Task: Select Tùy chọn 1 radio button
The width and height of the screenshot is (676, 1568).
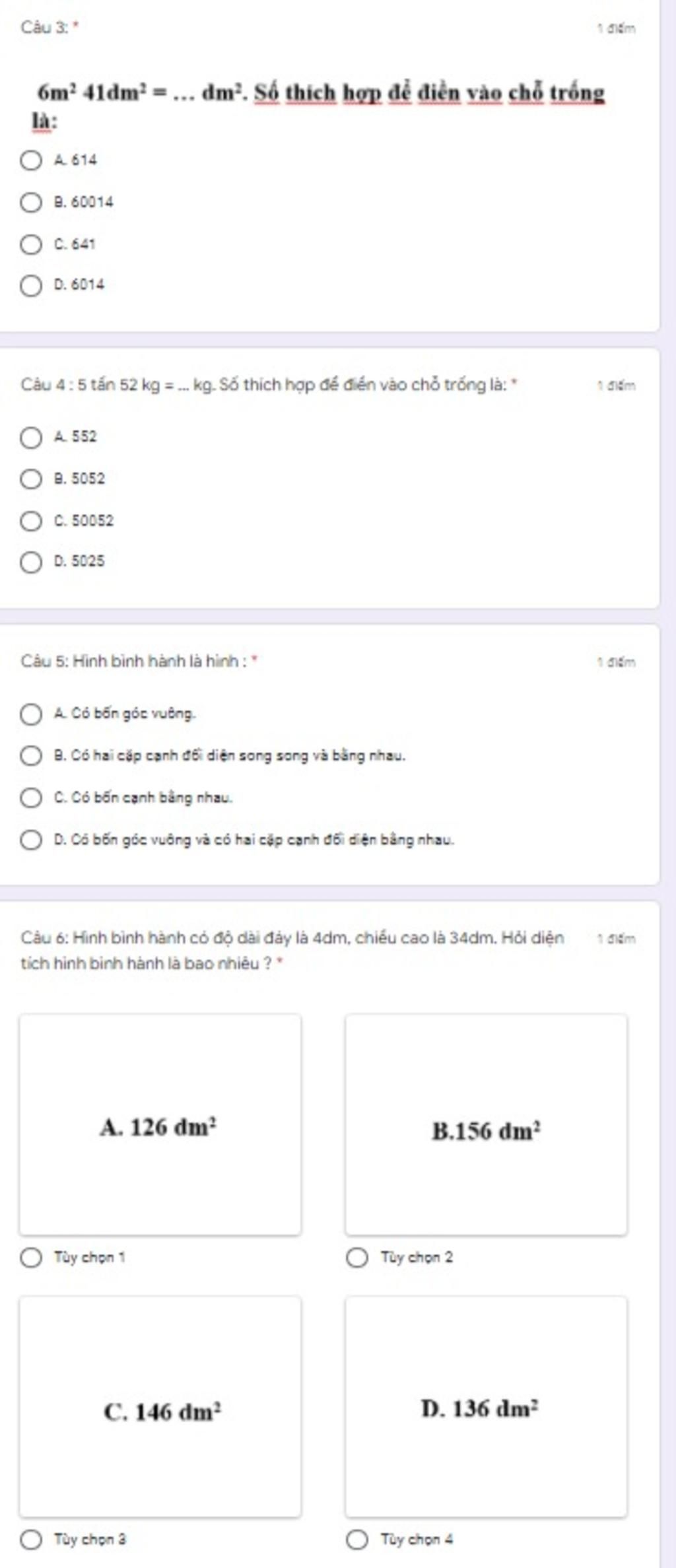Action: [30, 1257]
